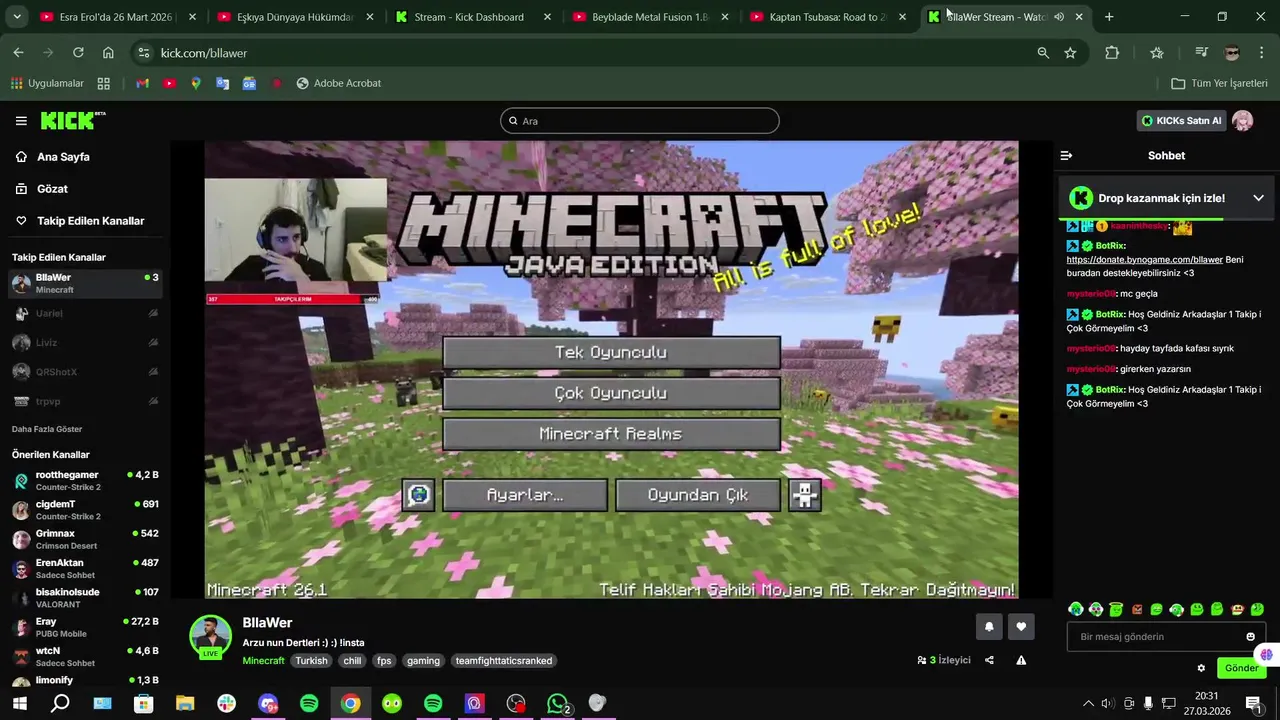1280x720 pixels.
Task: Click the Ara search field
Action: coord(640,121)
